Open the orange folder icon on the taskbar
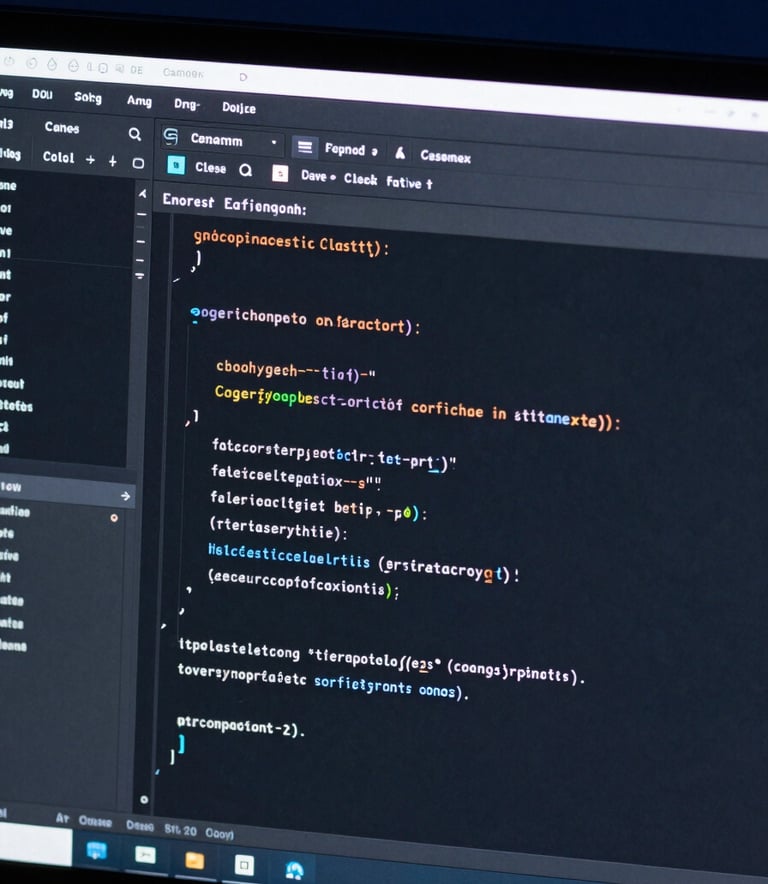 pos(195,860)
